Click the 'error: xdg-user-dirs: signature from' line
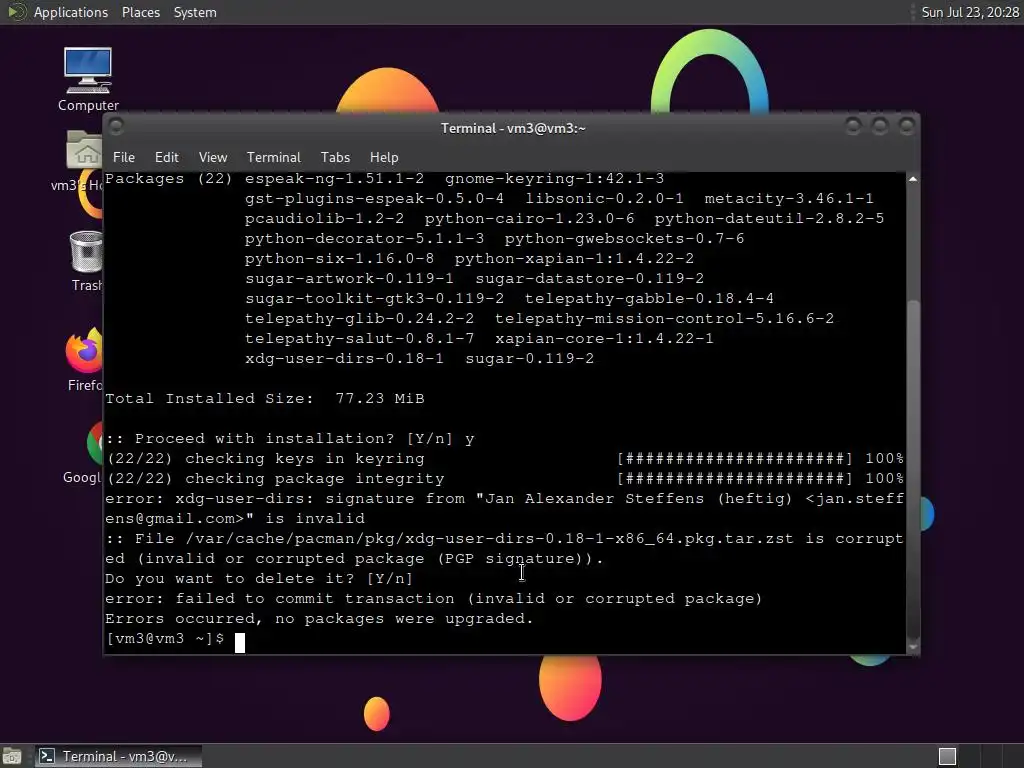 [x=505, y=498]
